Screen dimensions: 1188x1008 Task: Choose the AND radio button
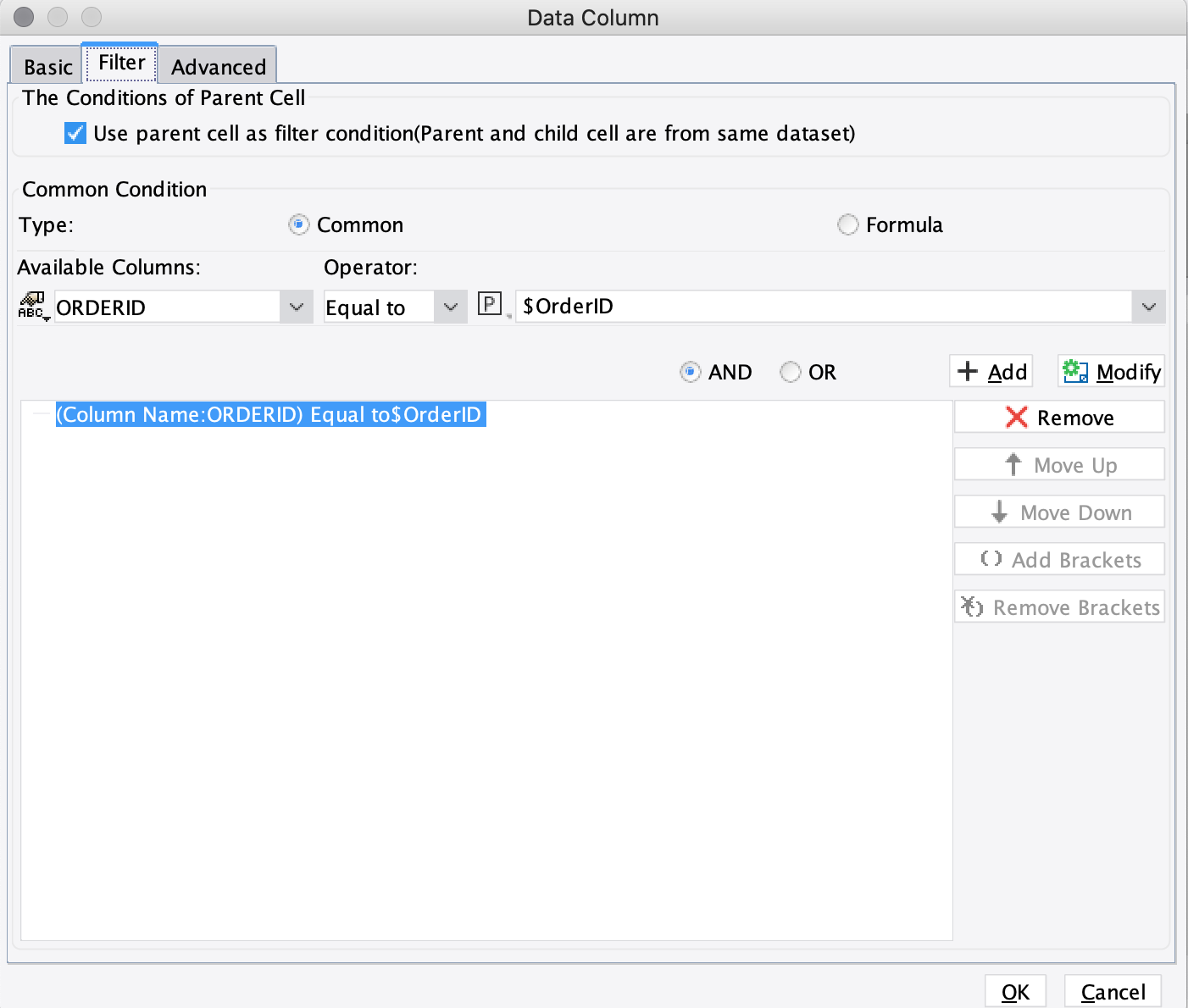[x=691, y=373]
